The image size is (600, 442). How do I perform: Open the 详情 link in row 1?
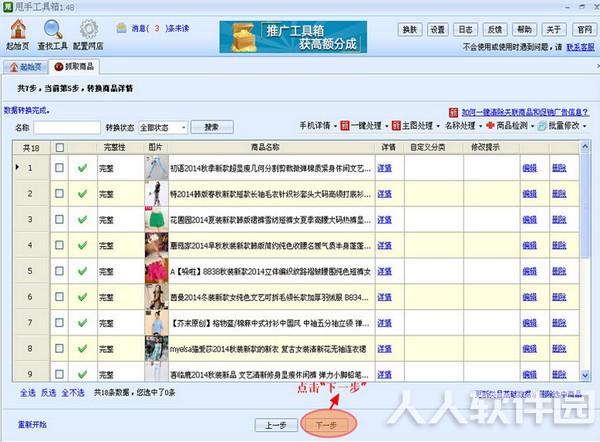(385, 168)
